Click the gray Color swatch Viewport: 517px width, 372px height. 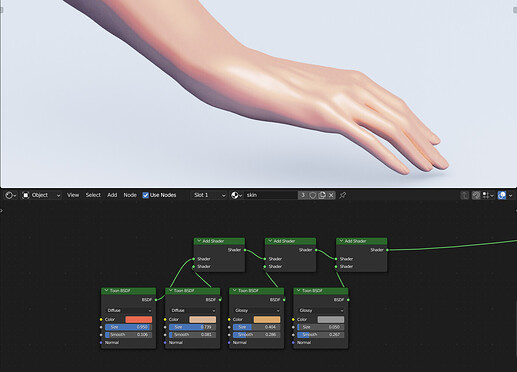point(331,319)
